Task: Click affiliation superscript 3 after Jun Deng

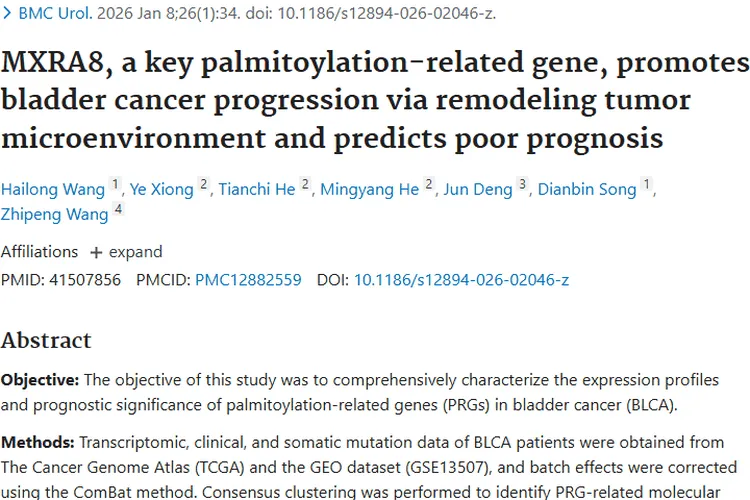Action: point(522,185)
